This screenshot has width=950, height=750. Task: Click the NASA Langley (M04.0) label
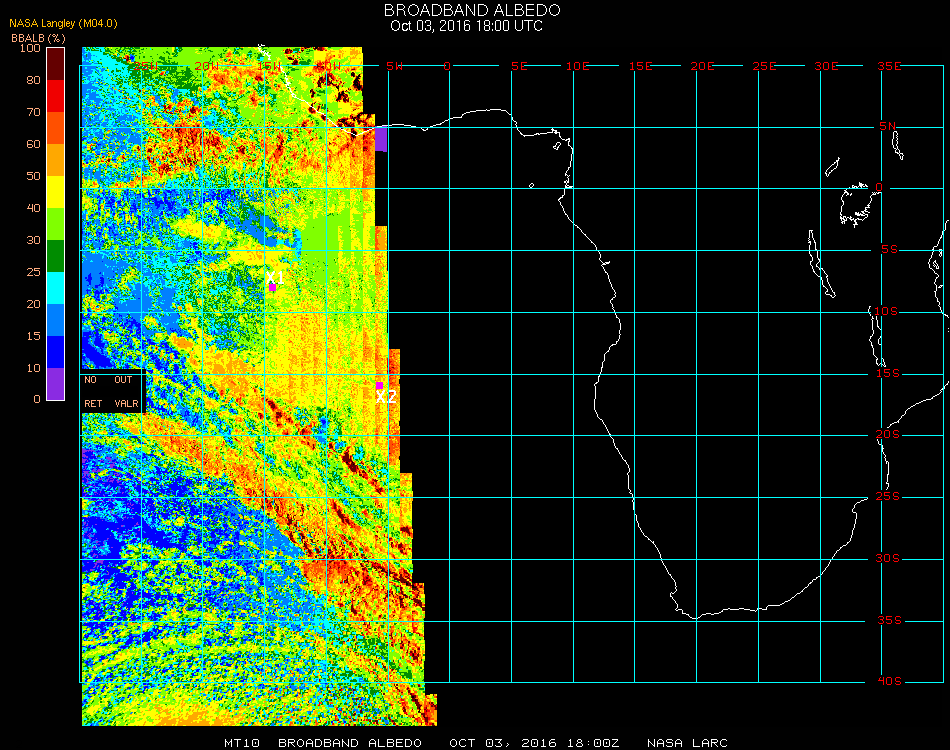coord(63,24)
